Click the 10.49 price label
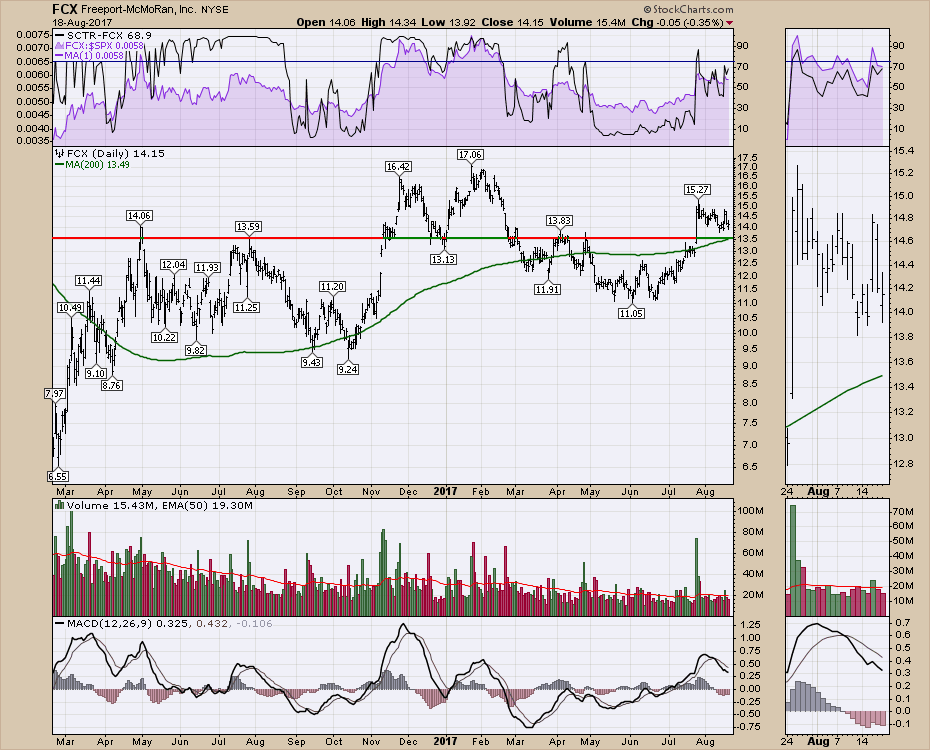930x750 pixels. click(70, 308)
